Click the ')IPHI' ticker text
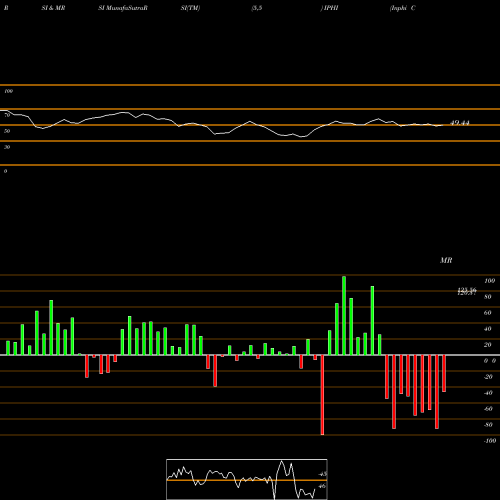Image resolution: width=500 pixels, height=500 pixels. click(x=329, y=8)
